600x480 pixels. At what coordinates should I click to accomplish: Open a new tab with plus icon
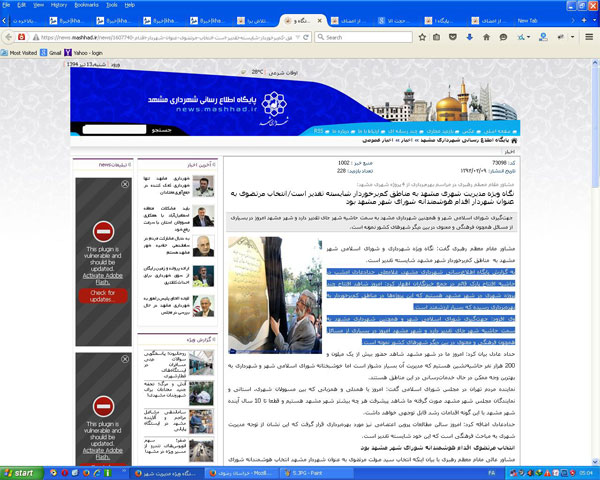(584, 20)
